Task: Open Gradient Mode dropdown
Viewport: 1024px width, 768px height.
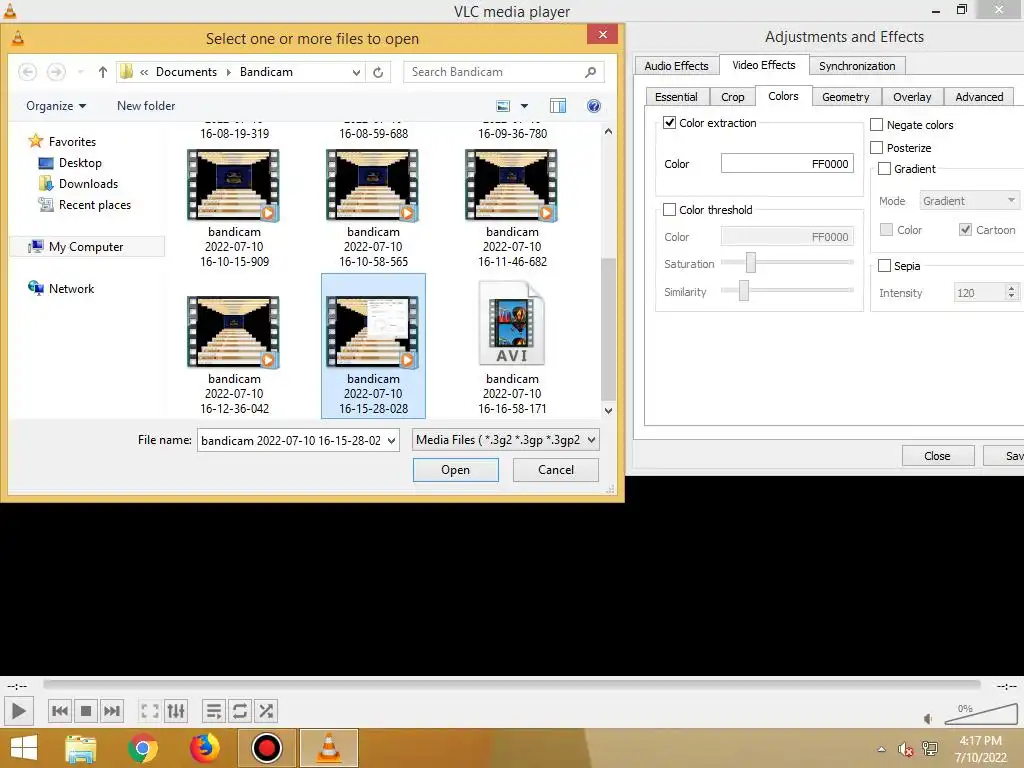Action: (x=969, y=200)
